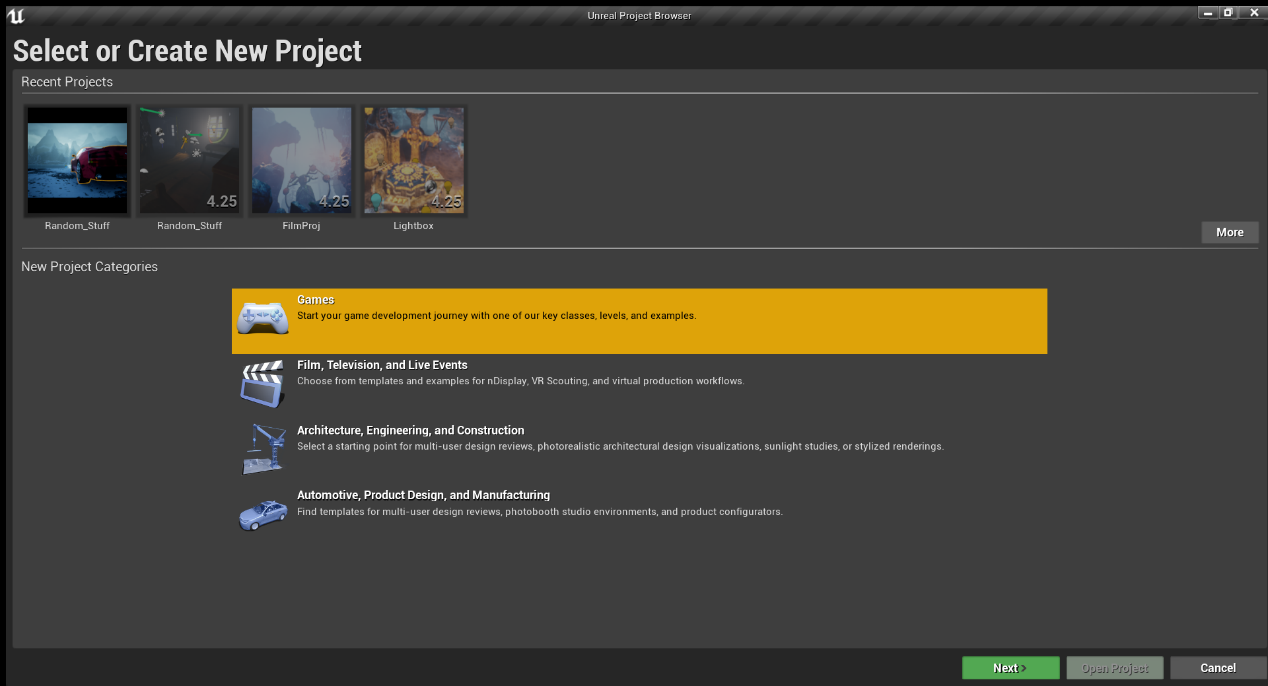Select the highlighted Games category title
Screen dimensions: 1268x686
316,300
